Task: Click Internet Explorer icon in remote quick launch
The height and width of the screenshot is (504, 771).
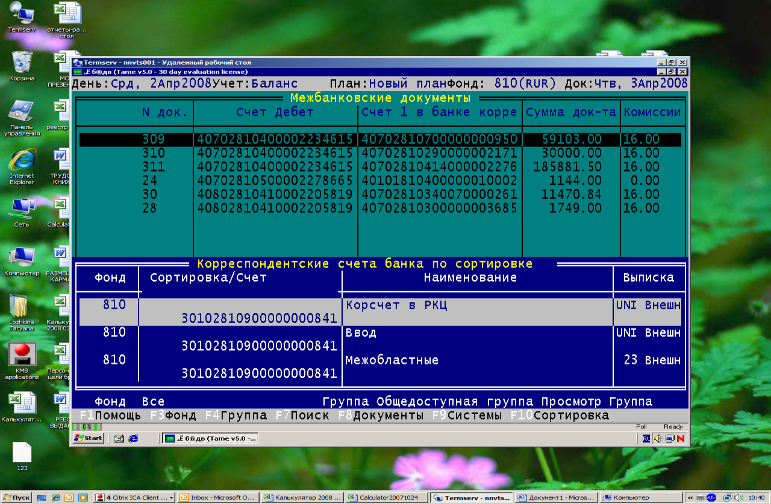Action: [133, 438]
